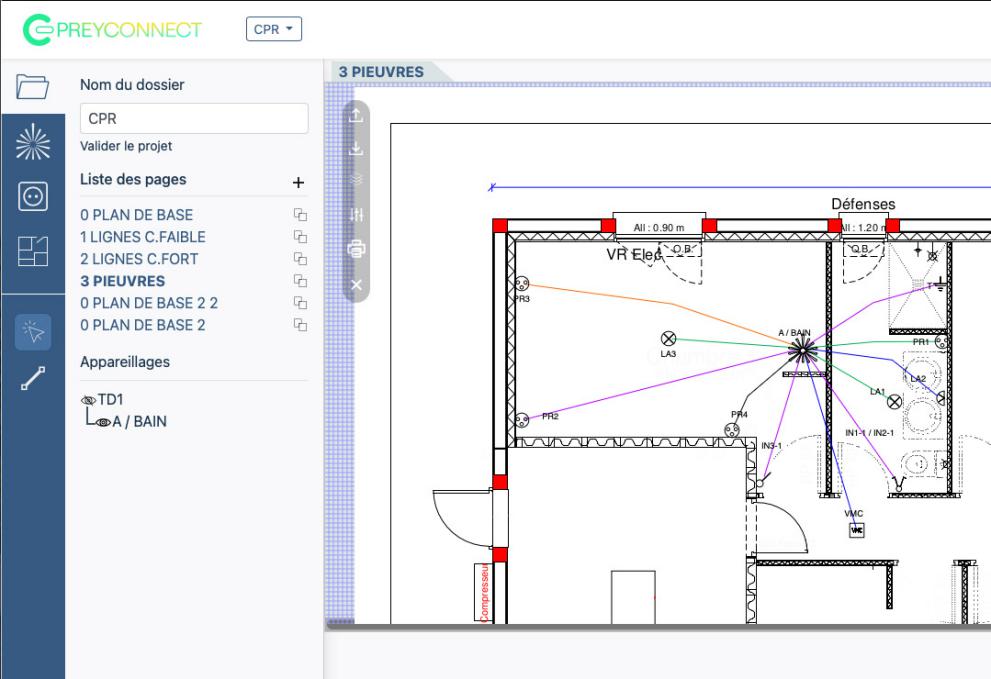This screenshot has height=679, width=991.
Task: Select the starburst junction box tool
Action: point(33,142)
